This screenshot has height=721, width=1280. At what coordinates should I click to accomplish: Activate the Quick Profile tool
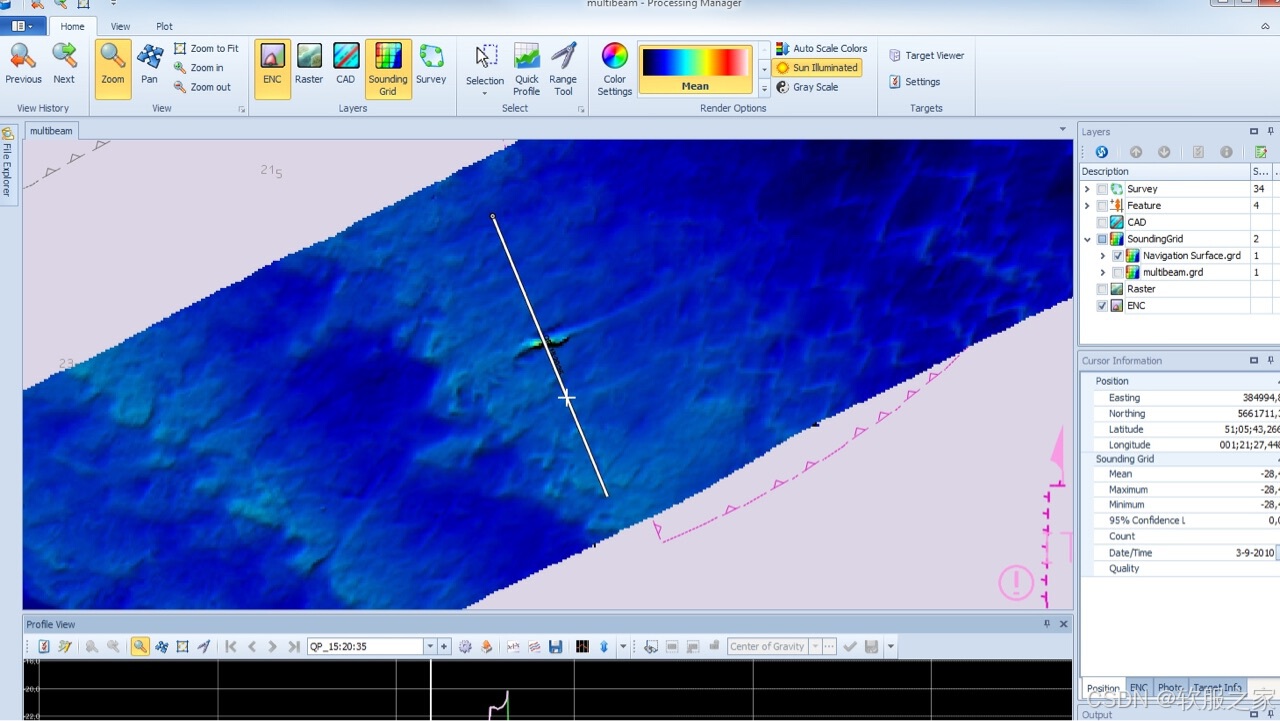(x=527, y=68)
